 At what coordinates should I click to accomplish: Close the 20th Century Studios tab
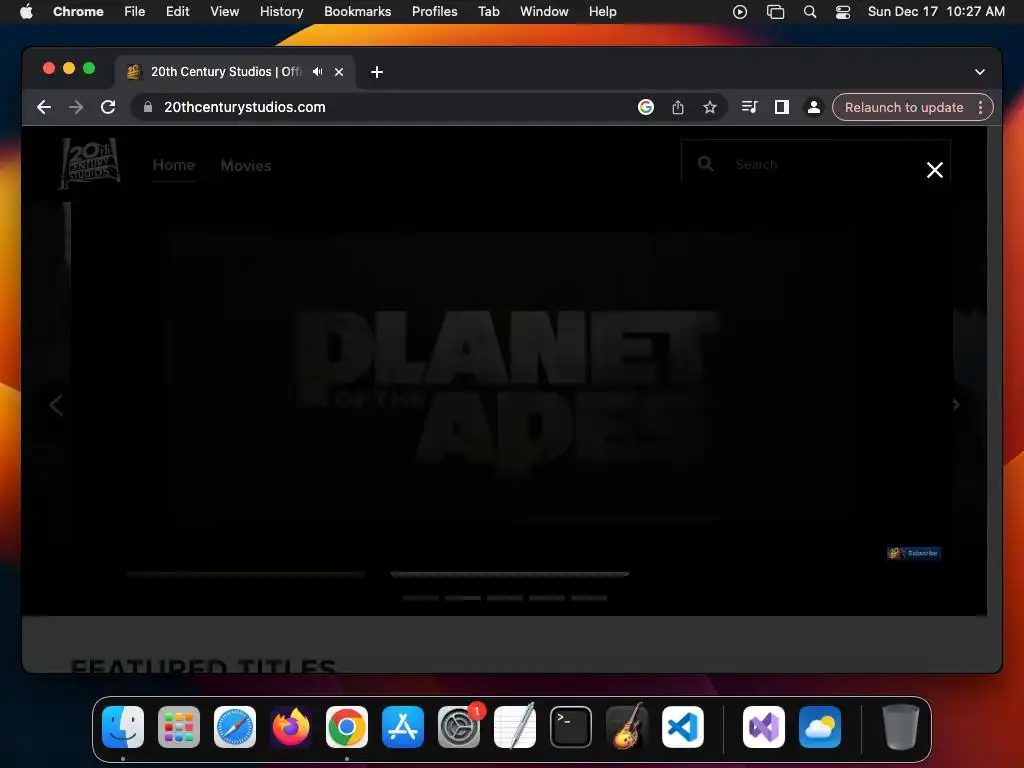pos(339,72)
